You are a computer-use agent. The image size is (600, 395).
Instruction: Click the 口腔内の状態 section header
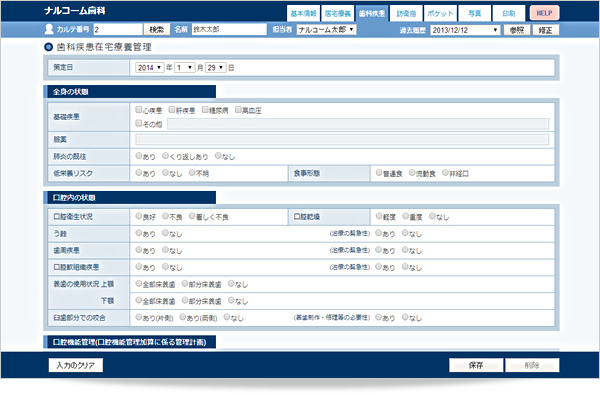[130, 198]
